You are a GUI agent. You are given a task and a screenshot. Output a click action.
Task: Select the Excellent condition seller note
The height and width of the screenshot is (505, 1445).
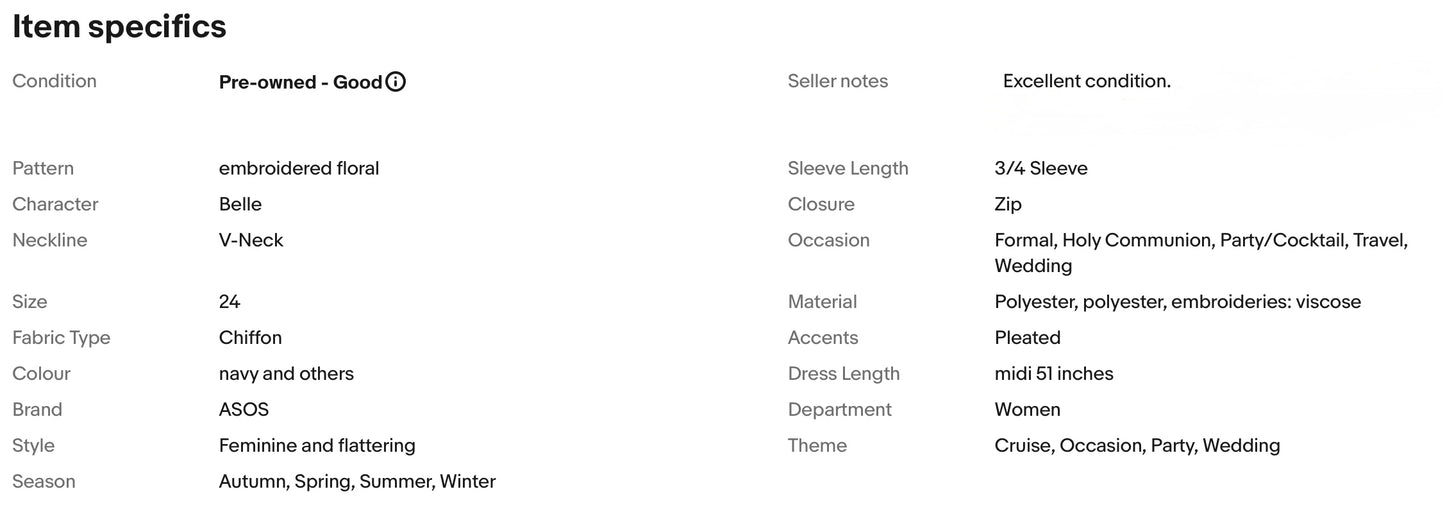[1086, 81]
